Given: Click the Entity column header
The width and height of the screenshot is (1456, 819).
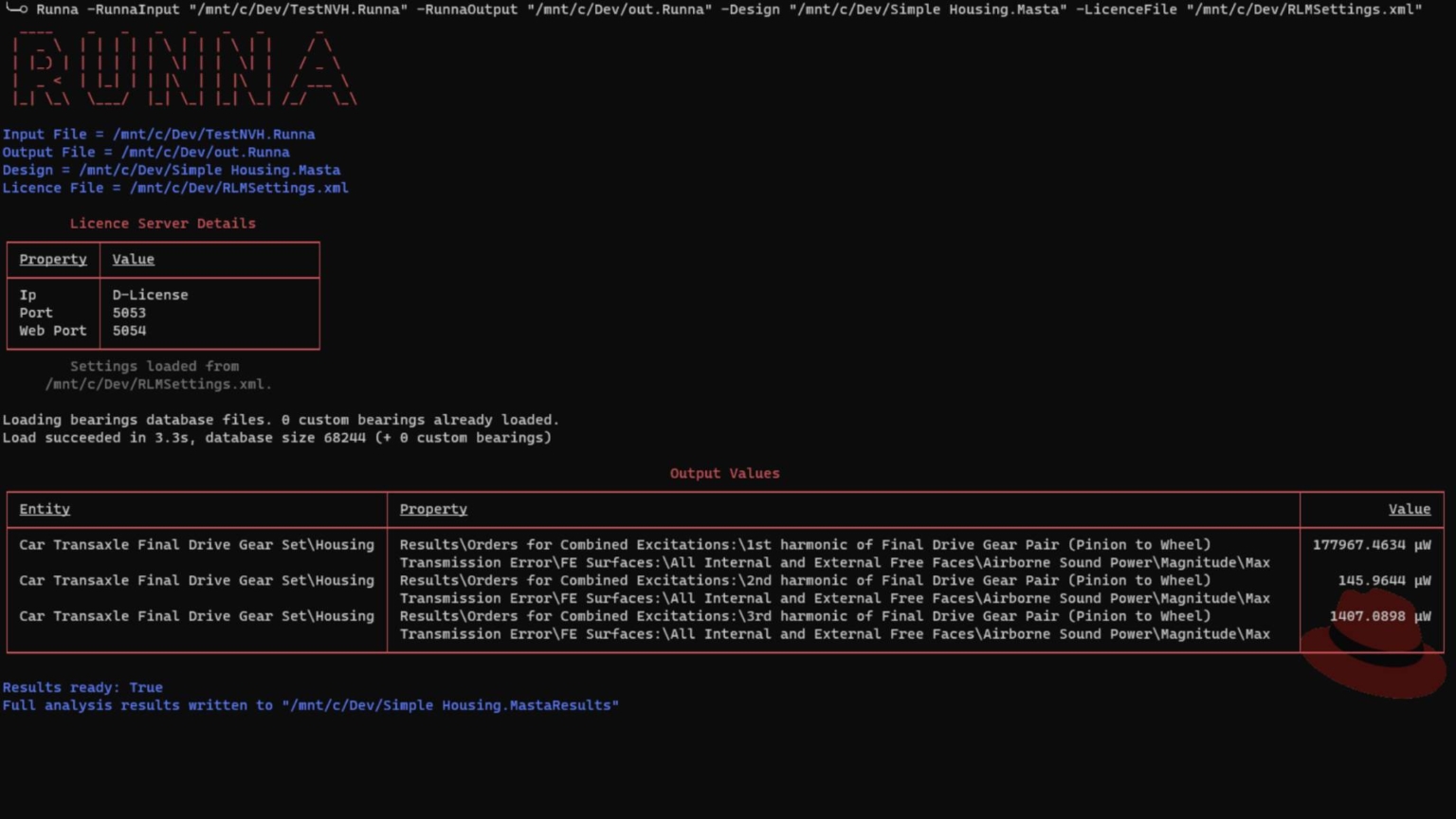Looking at the screenshot, I should click(45, 509).
